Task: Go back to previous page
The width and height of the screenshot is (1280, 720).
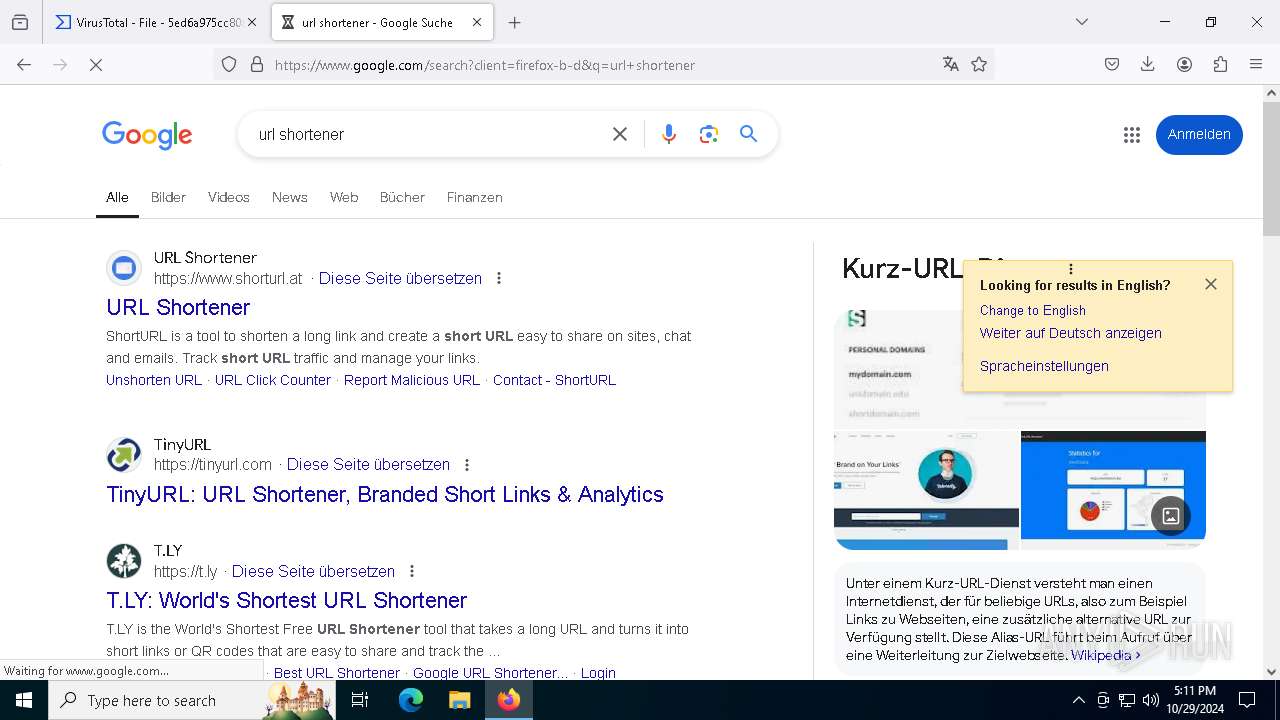Action: [24, 64]
